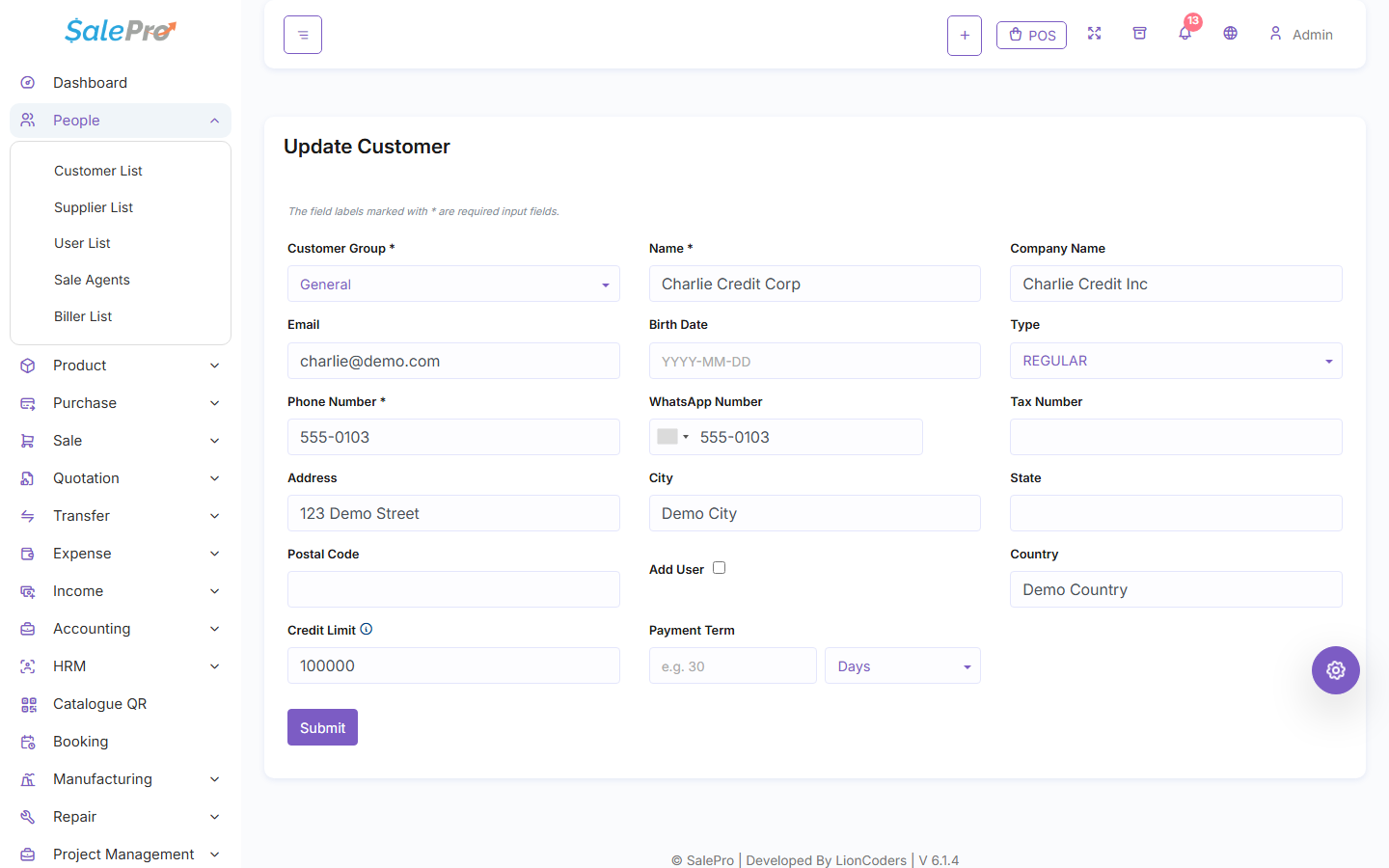This screenshot has height=868, width=1389.
Task: Open the Admin user menu
Action: coord(1300,34)
